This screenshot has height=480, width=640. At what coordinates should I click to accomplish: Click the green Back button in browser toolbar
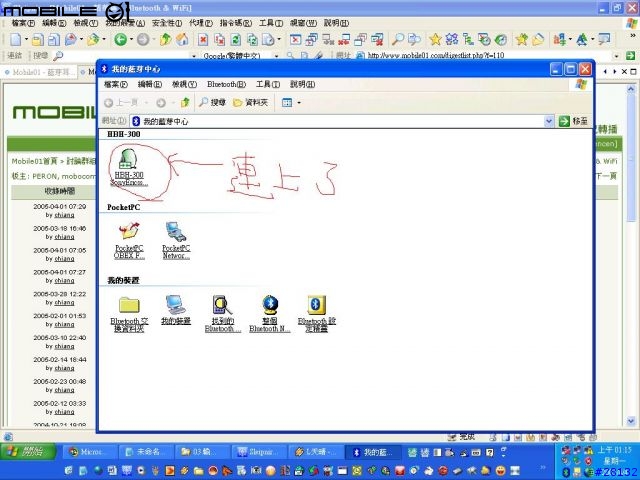120,40
